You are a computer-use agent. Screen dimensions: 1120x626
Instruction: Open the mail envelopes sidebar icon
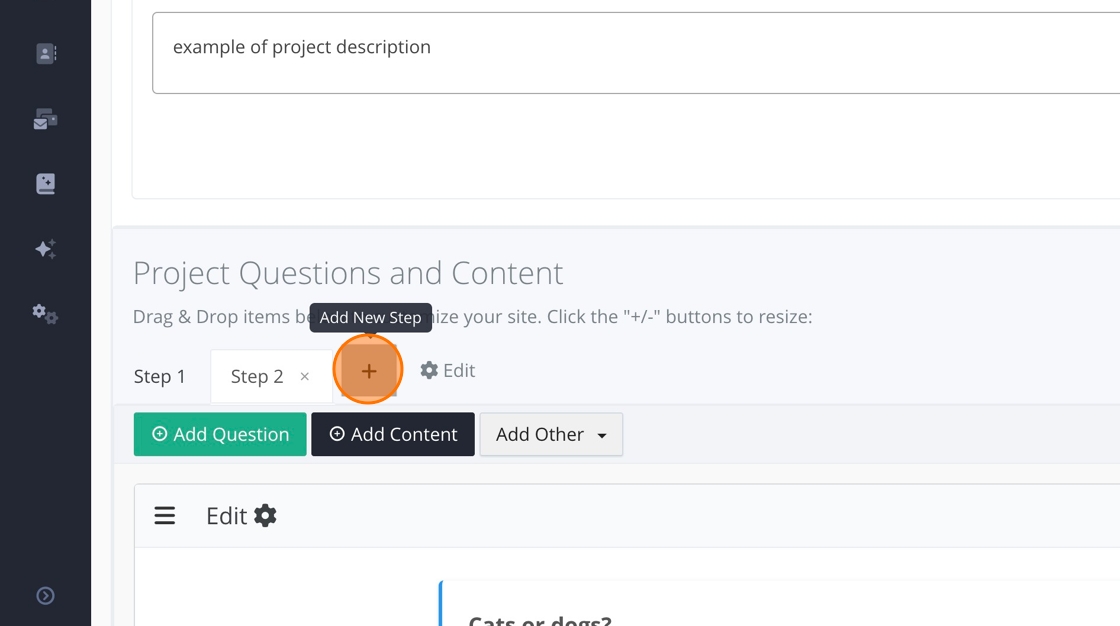coord(45,120)
